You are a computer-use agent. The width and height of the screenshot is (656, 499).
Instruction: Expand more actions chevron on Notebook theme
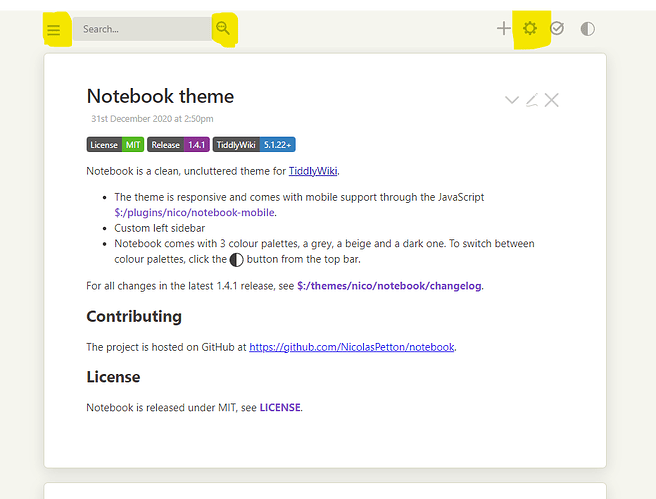pos(512,100)
